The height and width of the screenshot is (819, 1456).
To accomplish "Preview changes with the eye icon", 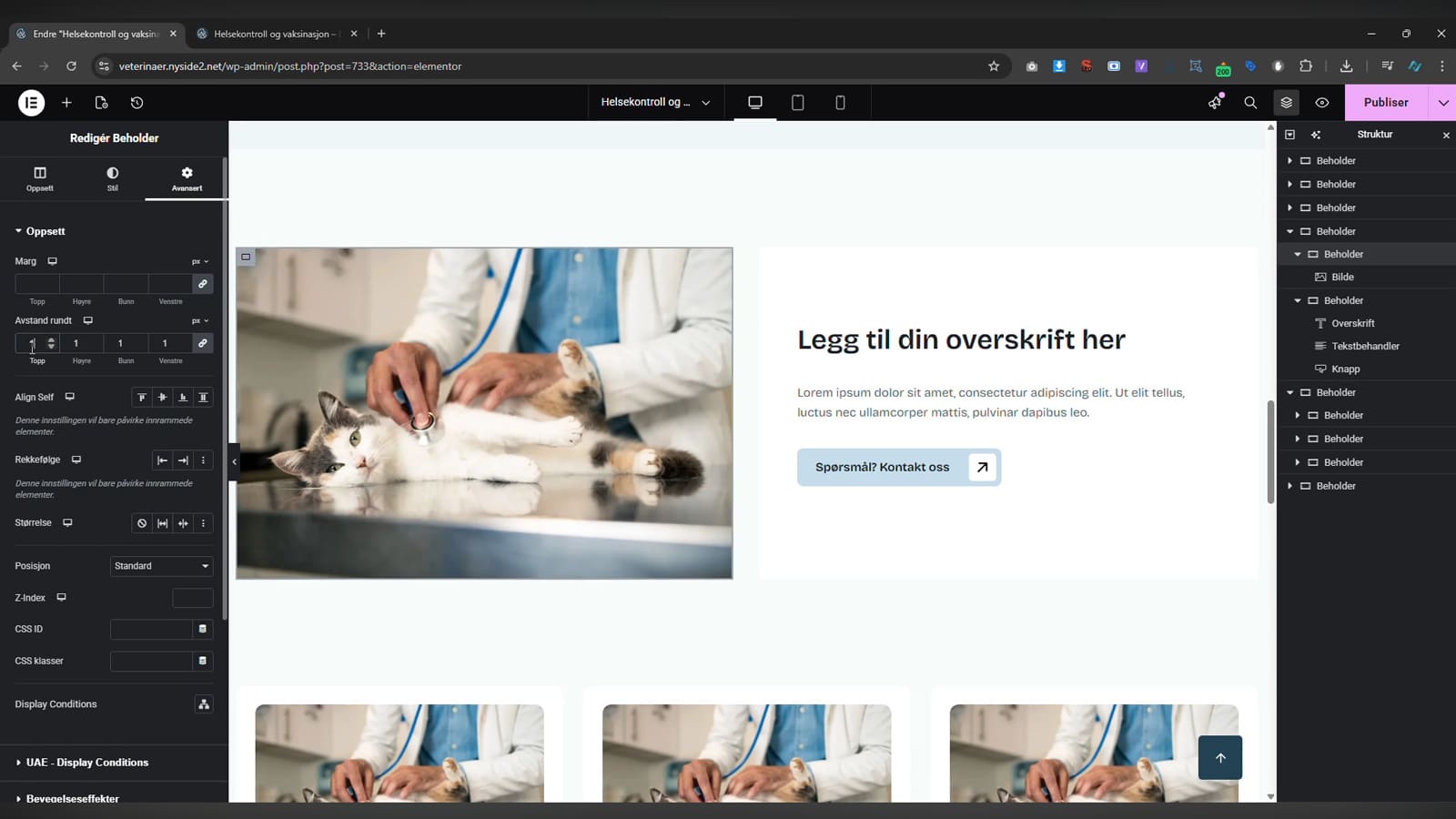I will click(x=1322, y=103).
